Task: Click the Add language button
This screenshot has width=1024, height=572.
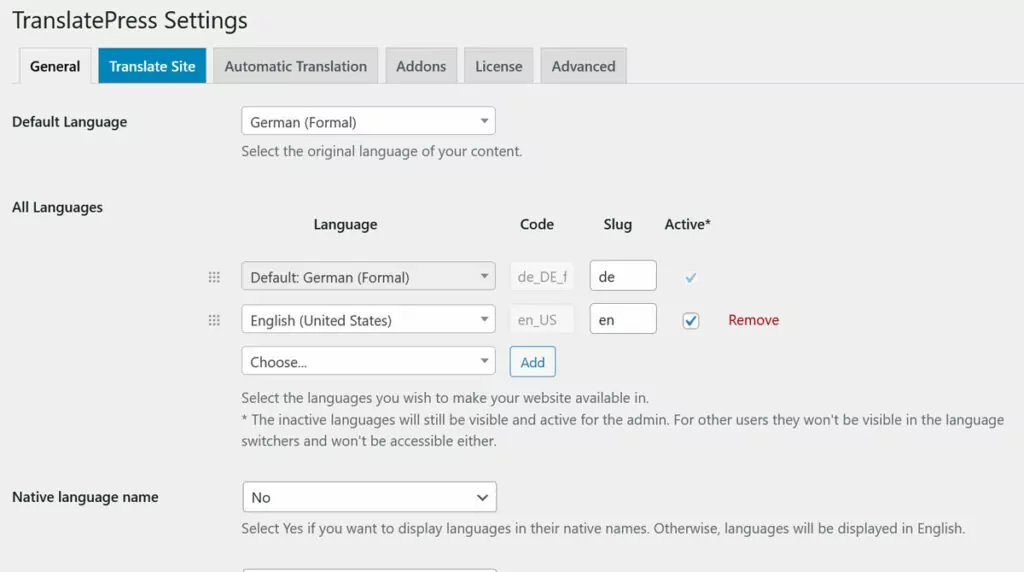Action: click(x=532, y=362)
